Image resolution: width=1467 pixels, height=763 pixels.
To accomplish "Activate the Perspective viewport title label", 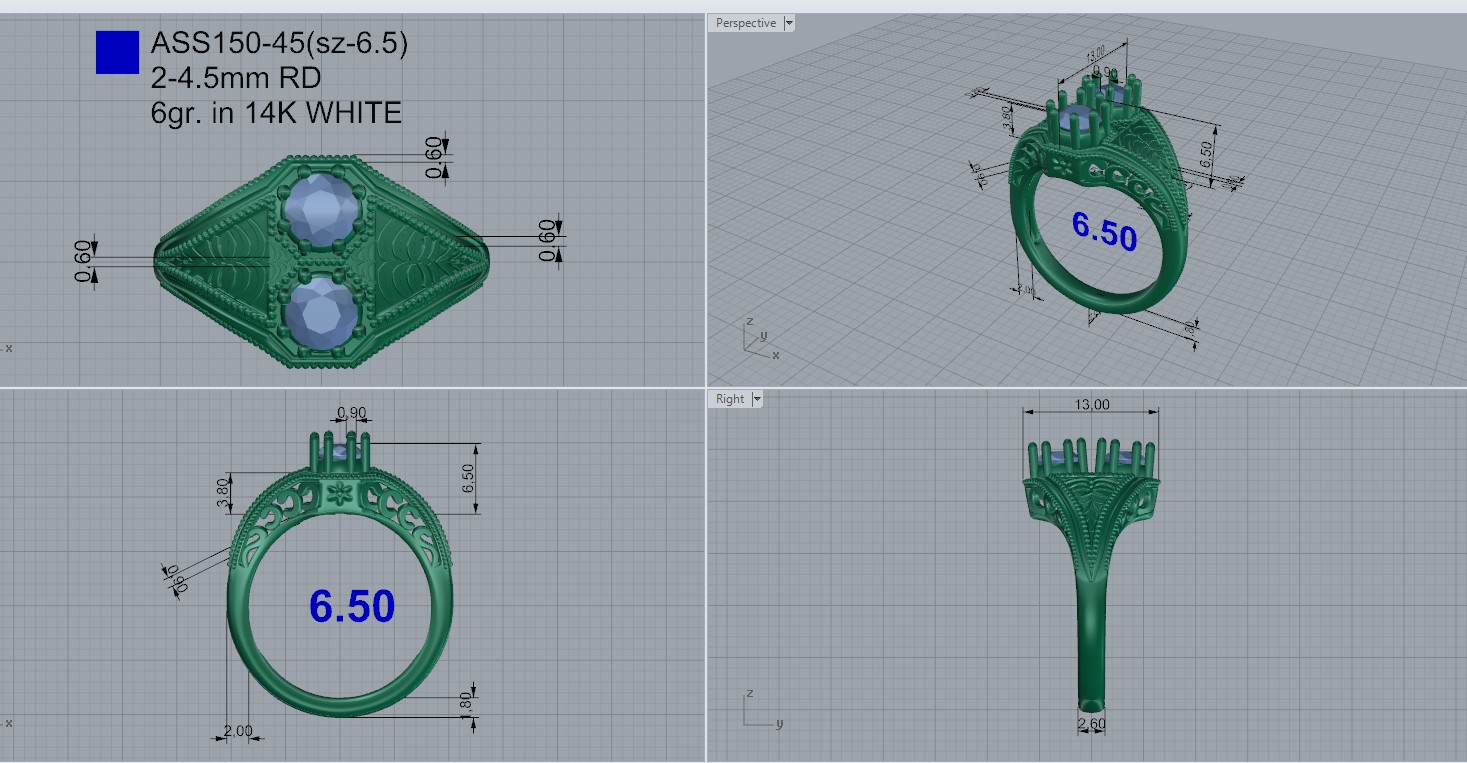I will 746,23.
